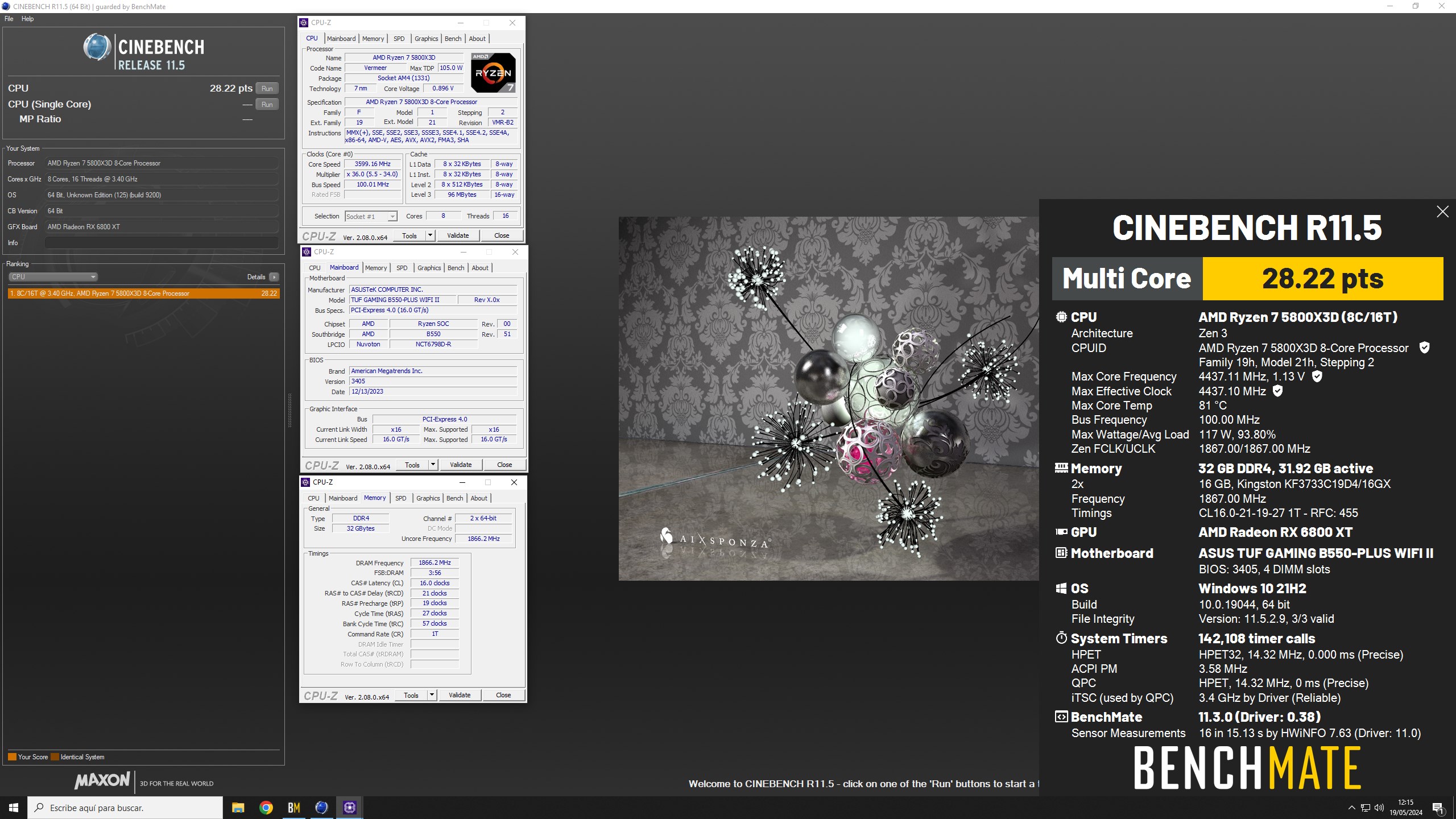This screenshot has width=1456, height=819.
Task: Expand Tools dropdown arrow in top CPU-Z window
Action: tap(430, 235)
